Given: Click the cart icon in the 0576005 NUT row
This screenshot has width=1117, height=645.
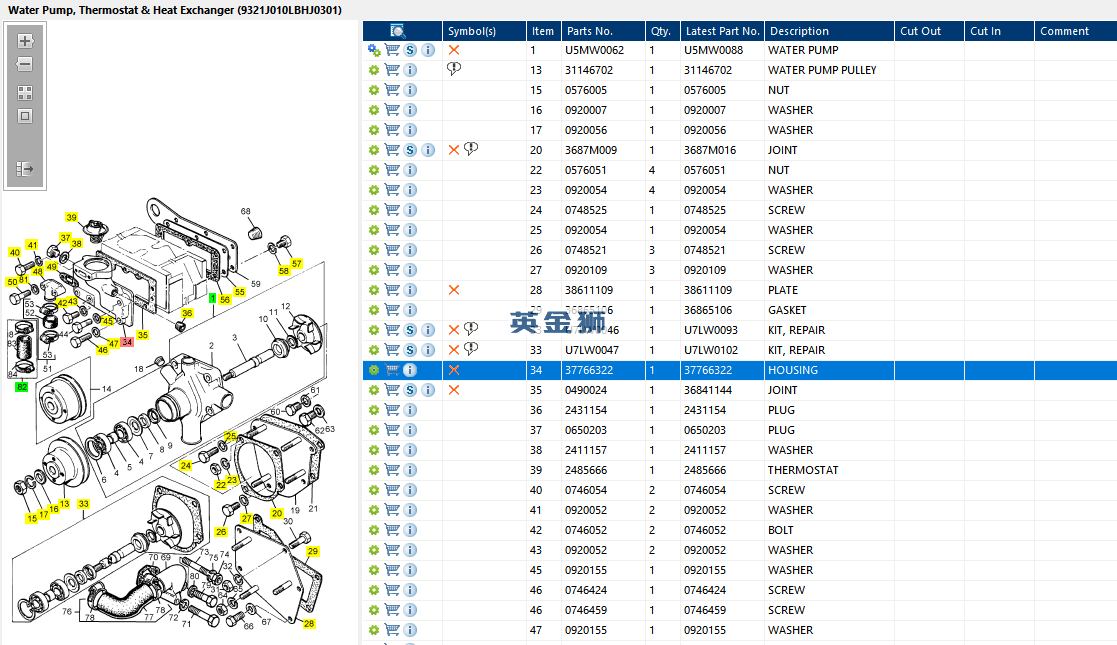Looking at the screenshot, I should pyautogui.click(x=392, y=90).
